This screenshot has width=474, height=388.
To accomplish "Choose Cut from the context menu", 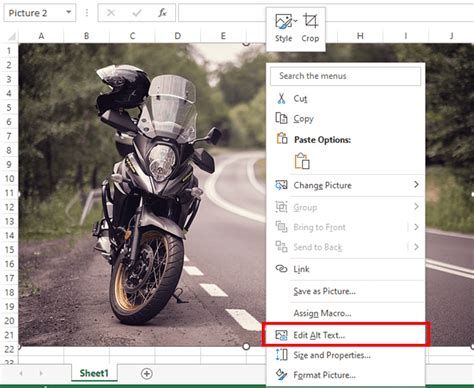I will point(346,99).
